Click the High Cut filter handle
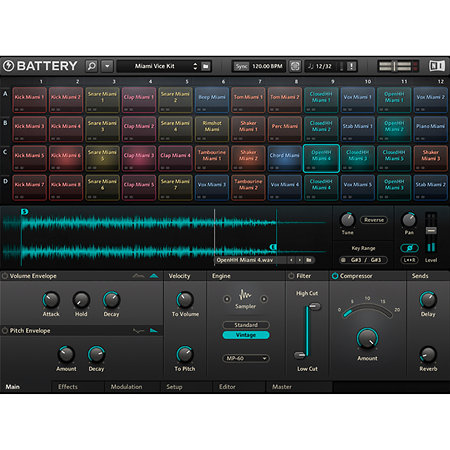Viewport: 450px width, 450px height. coord(314,306)
